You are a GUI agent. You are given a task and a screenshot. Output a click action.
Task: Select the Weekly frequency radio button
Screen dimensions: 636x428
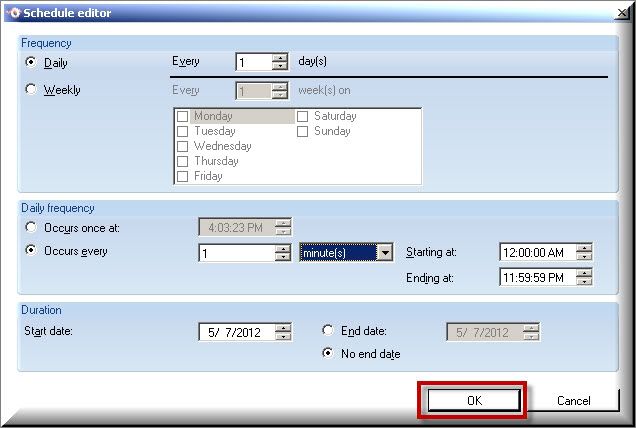coord(31,89)
